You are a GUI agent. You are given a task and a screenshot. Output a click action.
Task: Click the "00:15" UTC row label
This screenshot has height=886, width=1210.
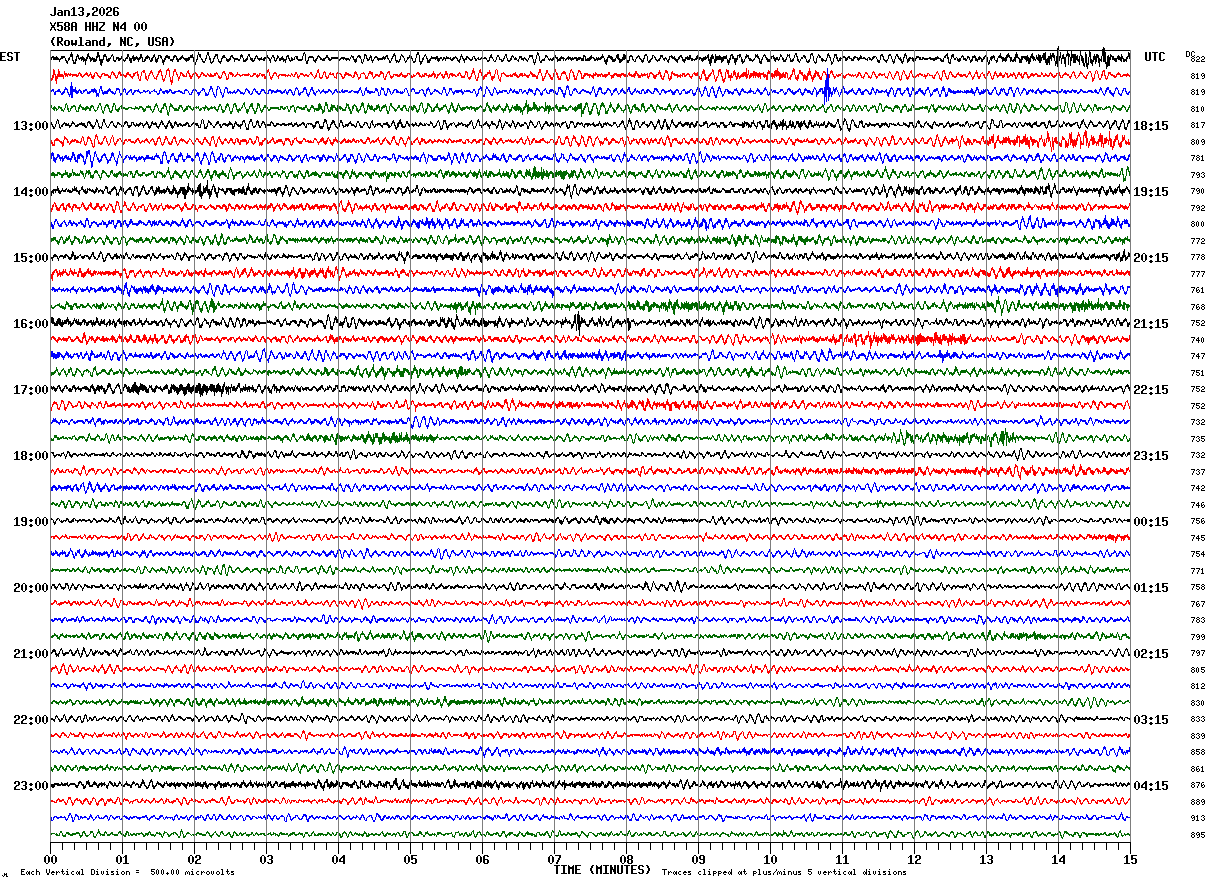1151,522
